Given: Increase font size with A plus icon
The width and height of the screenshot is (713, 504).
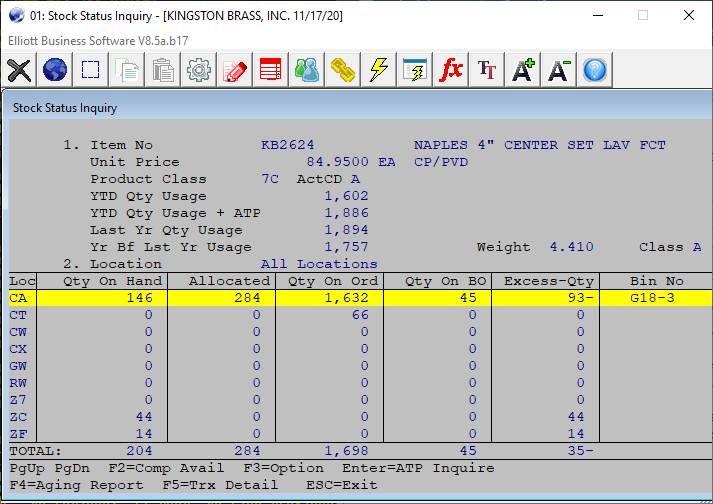Looking at the screenshot, I should click(522, 70).
